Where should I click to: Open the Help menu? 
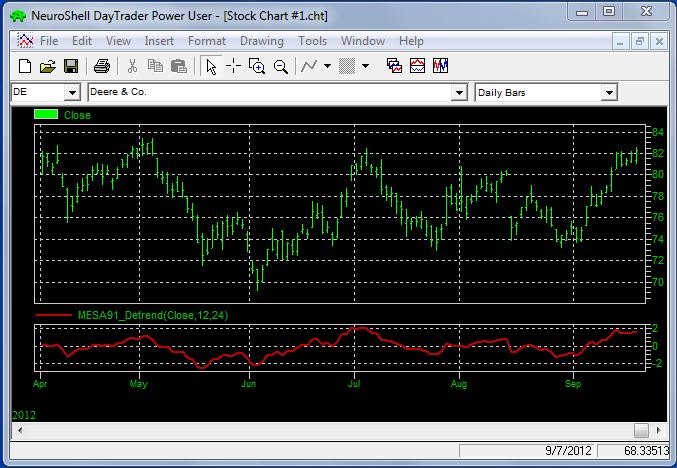coord(411,41)
